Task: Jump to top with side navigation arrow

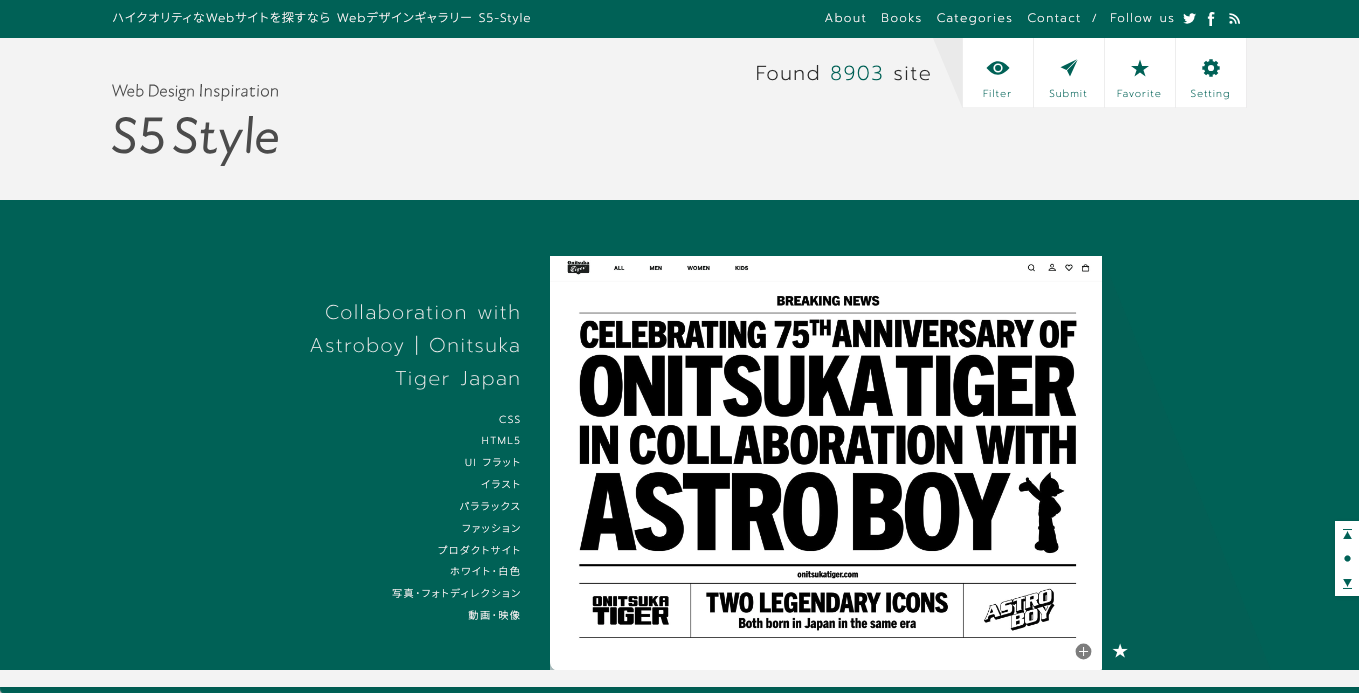Action: [x=1347, y=535]
